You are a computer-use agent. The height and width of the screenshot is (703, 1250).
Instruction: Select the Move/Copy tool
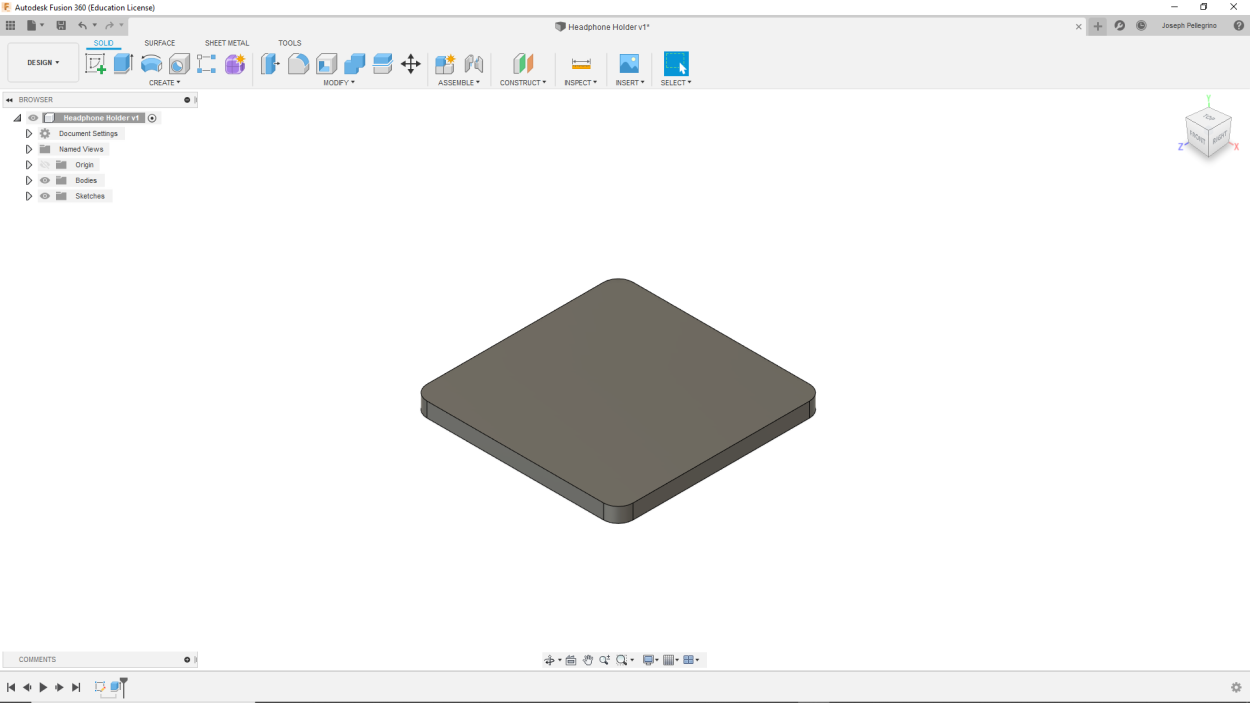[411, 62]
